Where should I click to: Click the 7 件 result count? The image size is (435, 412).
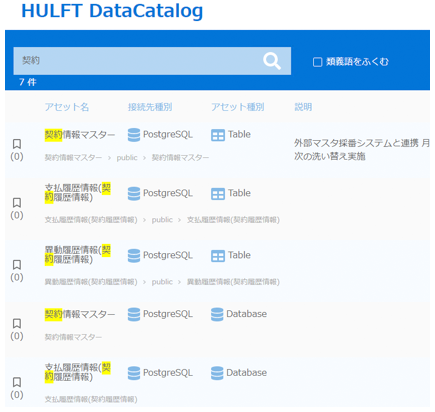click(x=28, y=82)
